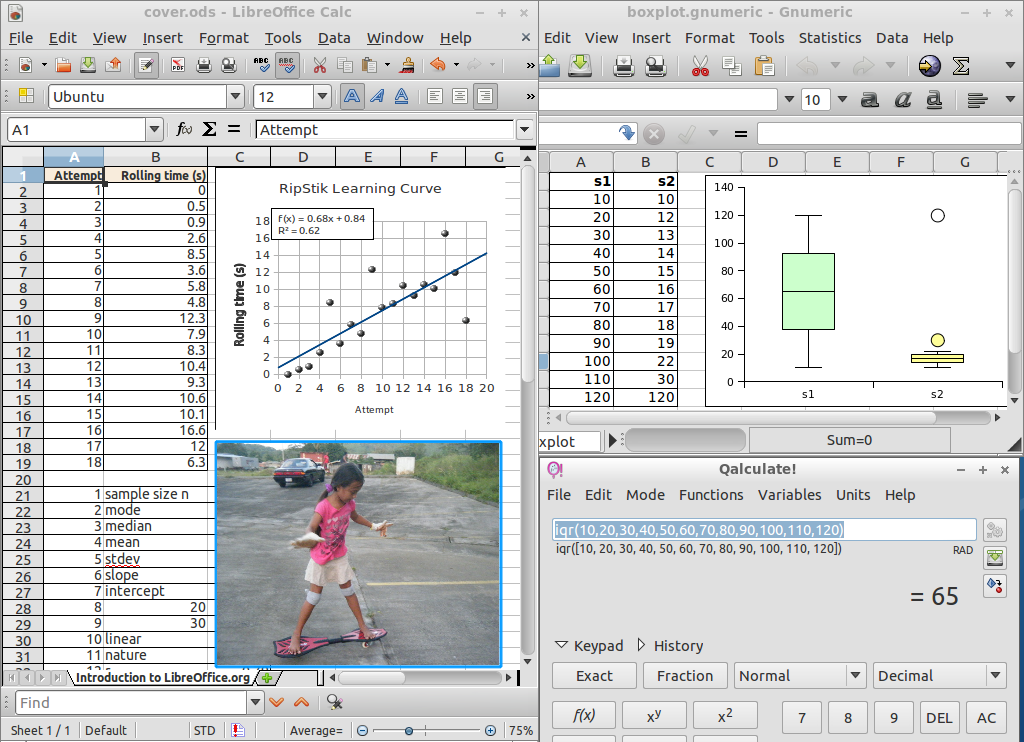The width and height of the screenshot is (1024, 742).
Task: Toggle AutoSpellcheck in Calc
Action: 286,65
